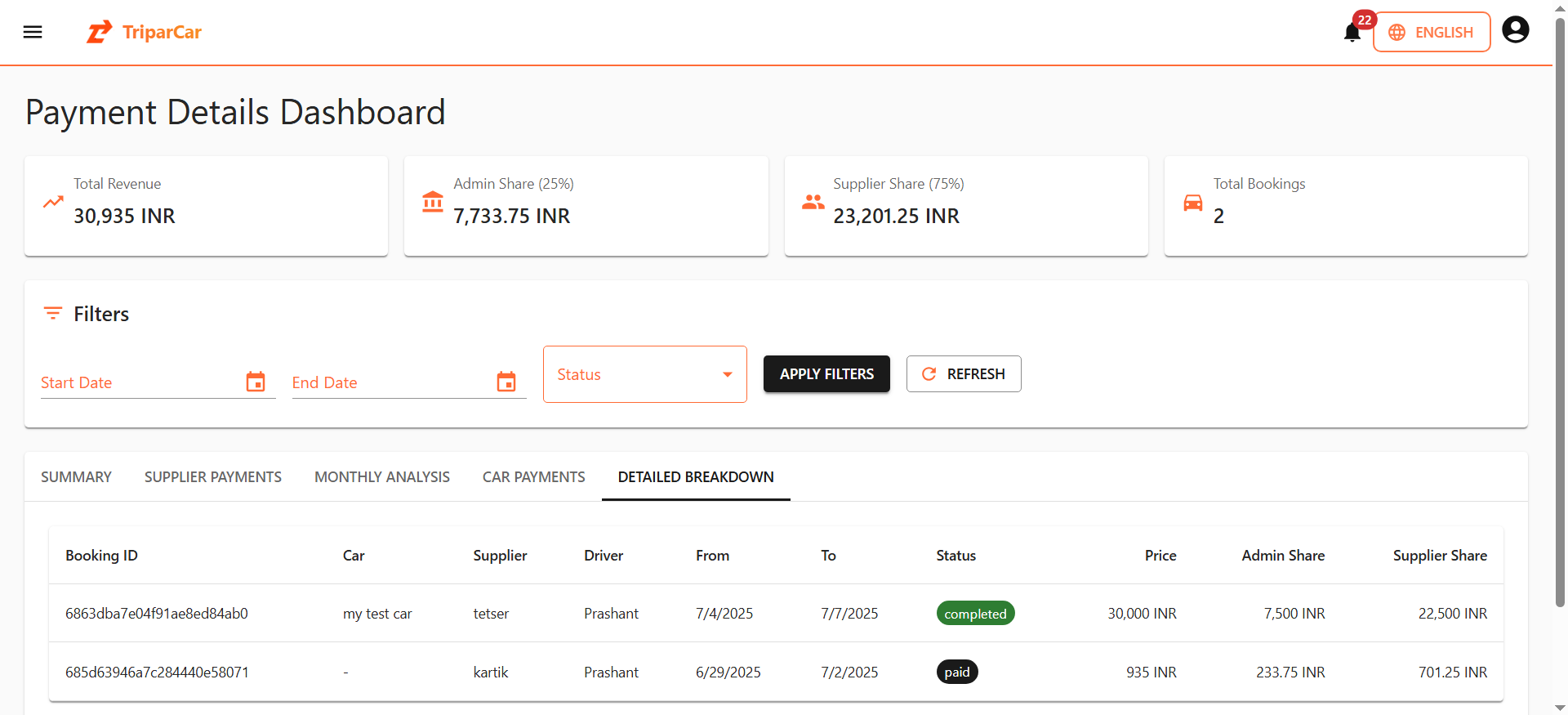The width and height of the screenshot is (1568, 715).
Task: Open the user account avatar menu
Action: tap(1516, 30)
